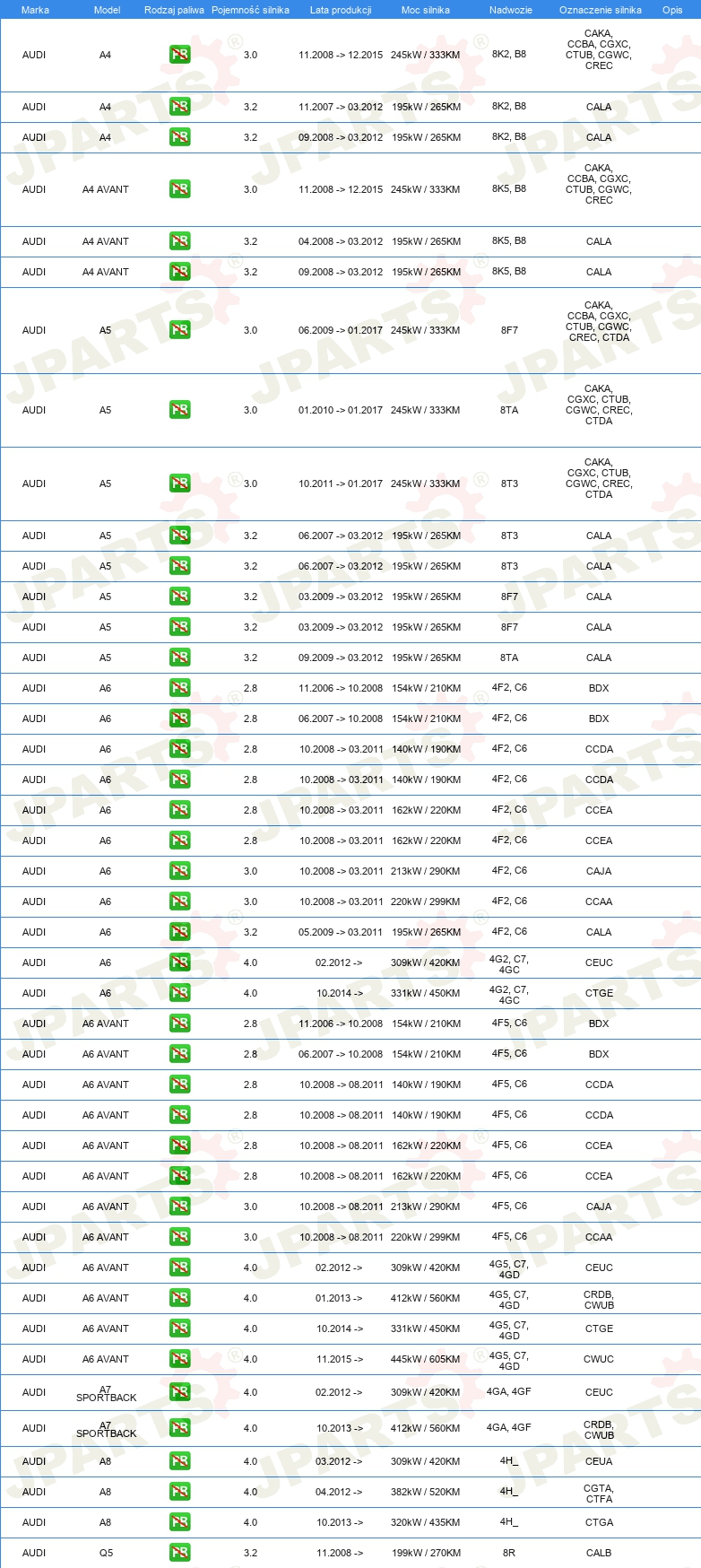Click the 8TA body cell in the A5 3.2 row

(x=509, y=658)
